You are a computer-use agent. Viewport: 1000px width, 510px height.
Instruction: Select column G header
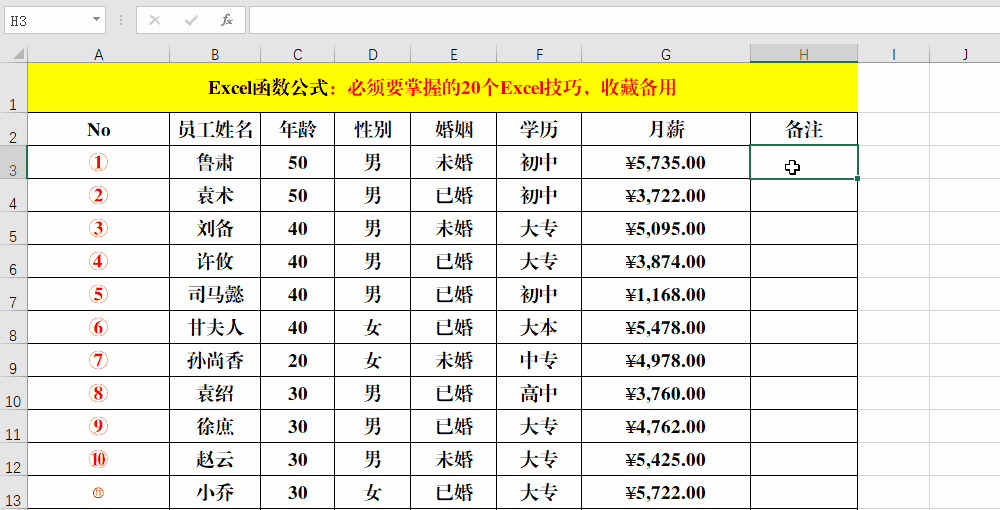point(666,54)
